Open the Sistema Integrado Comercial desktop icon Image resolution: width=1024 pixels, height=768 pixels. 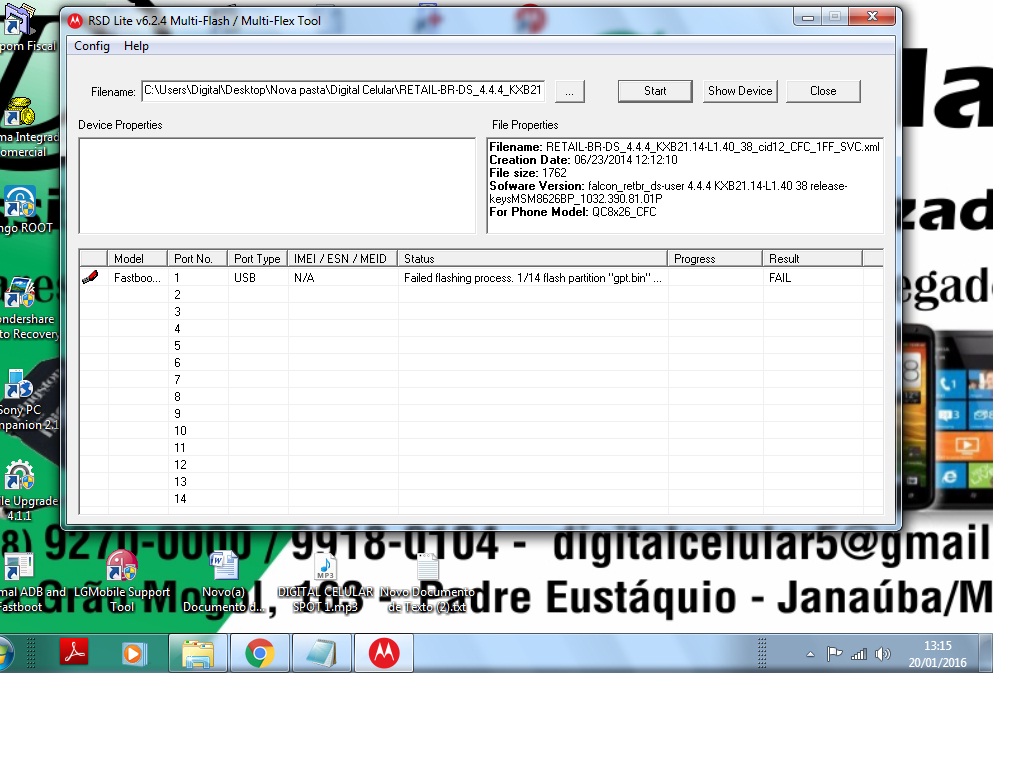click(x=27, y=127)
